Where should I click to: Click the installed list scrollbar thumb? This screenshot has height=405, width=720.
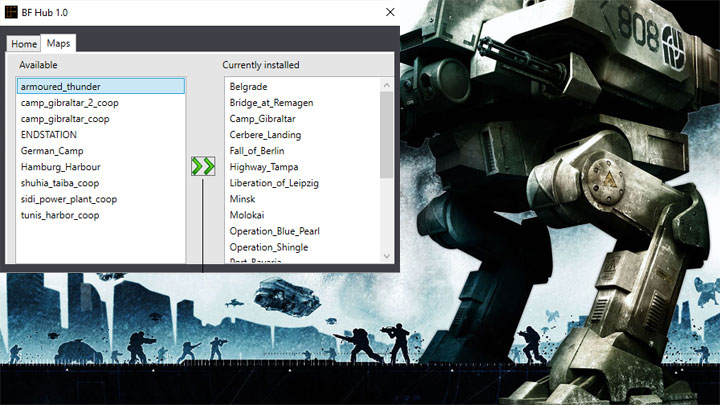(387, 135)
